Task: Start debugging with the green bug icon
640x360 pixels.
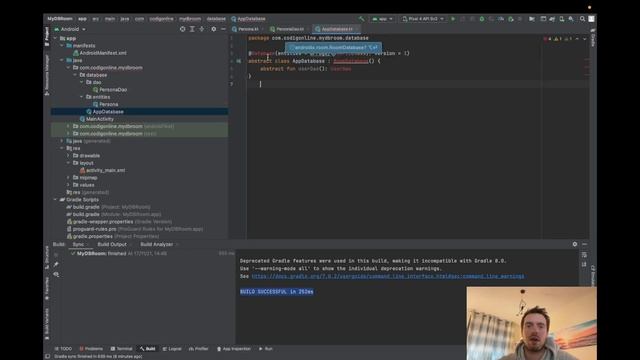Action: [x=482, y=19]
